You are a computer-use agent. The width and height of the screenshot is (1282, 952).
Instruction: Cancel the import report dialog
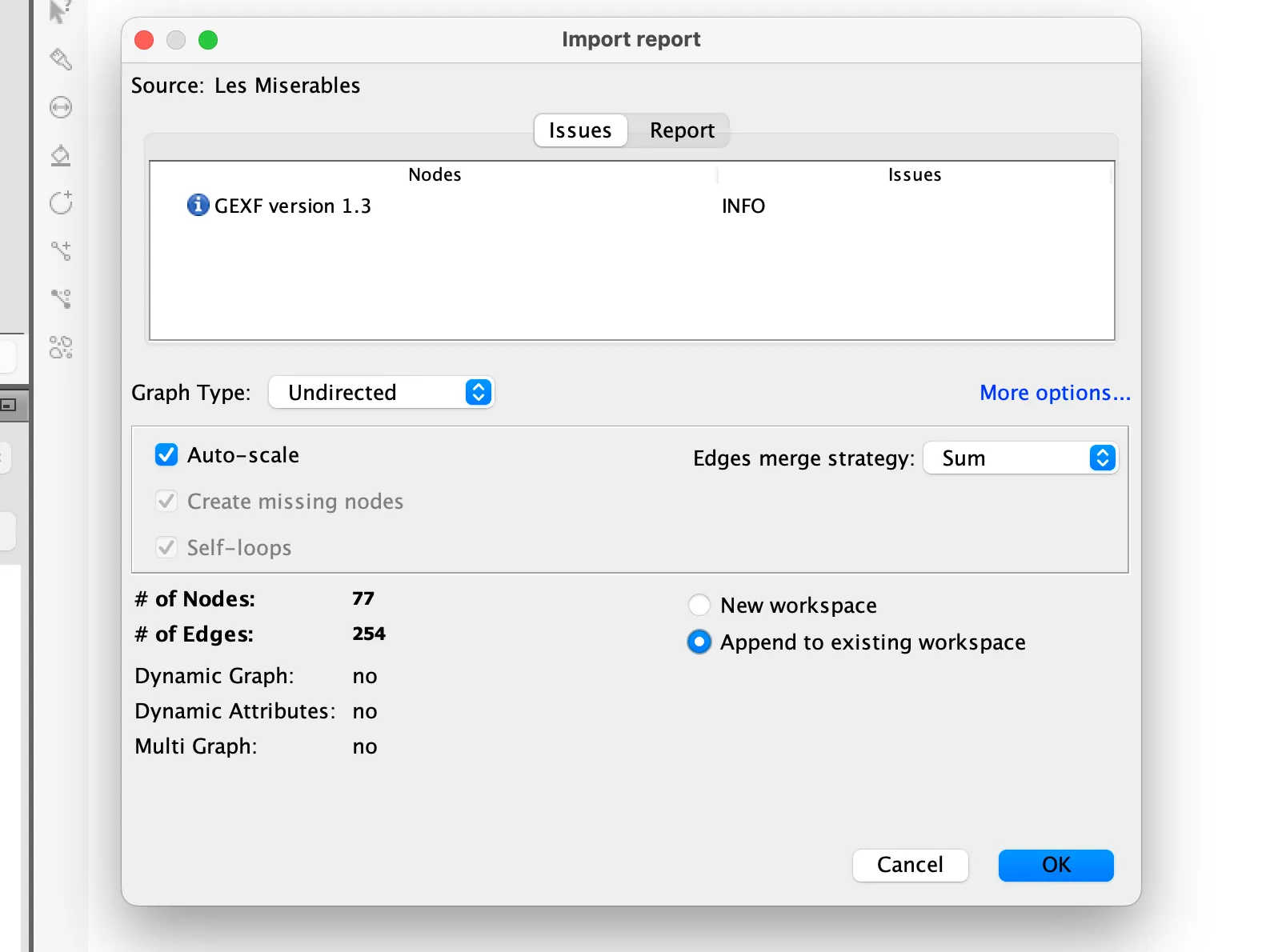tap(910, 865)
